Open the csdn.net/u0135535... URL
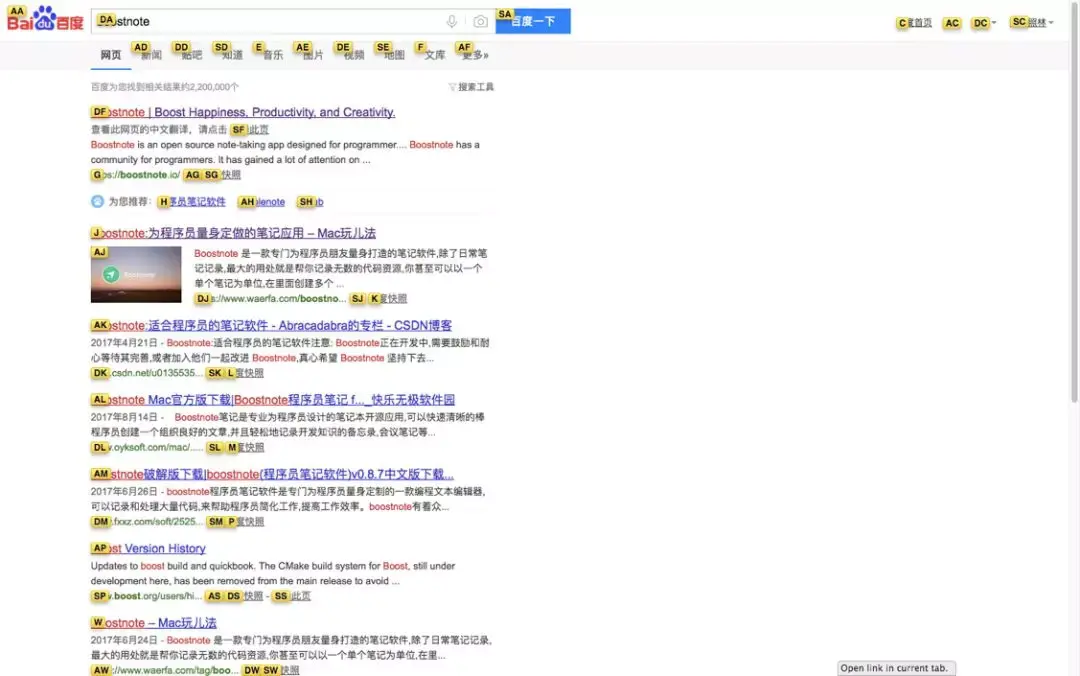Viewport: 1080px width, 676px height. [147, 373]
